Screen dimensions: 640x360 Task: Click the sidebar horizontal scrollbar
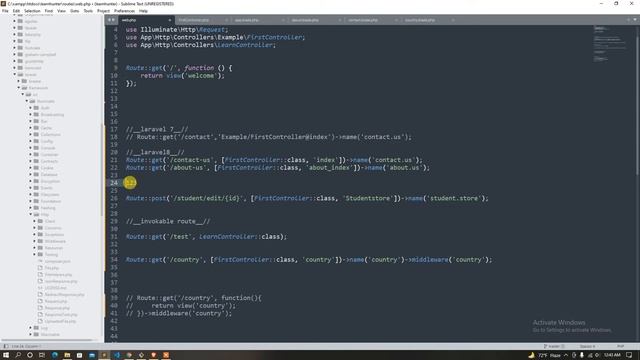point(47,340)
